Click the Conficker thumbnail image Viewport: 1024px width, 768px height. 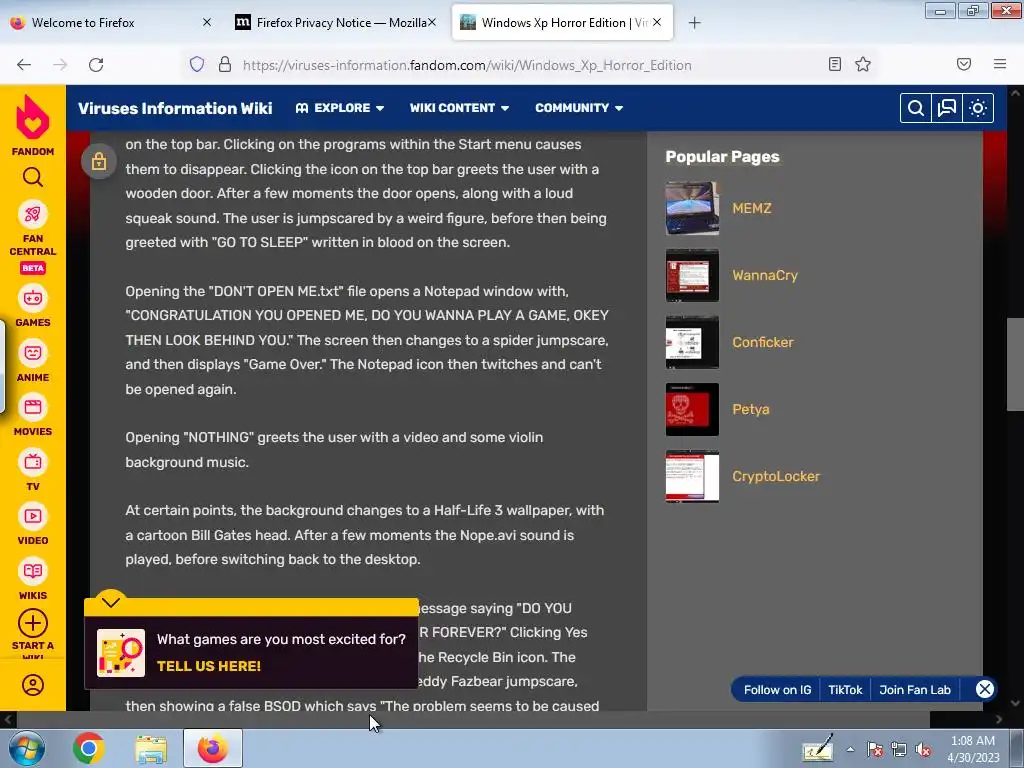[692, 342]
